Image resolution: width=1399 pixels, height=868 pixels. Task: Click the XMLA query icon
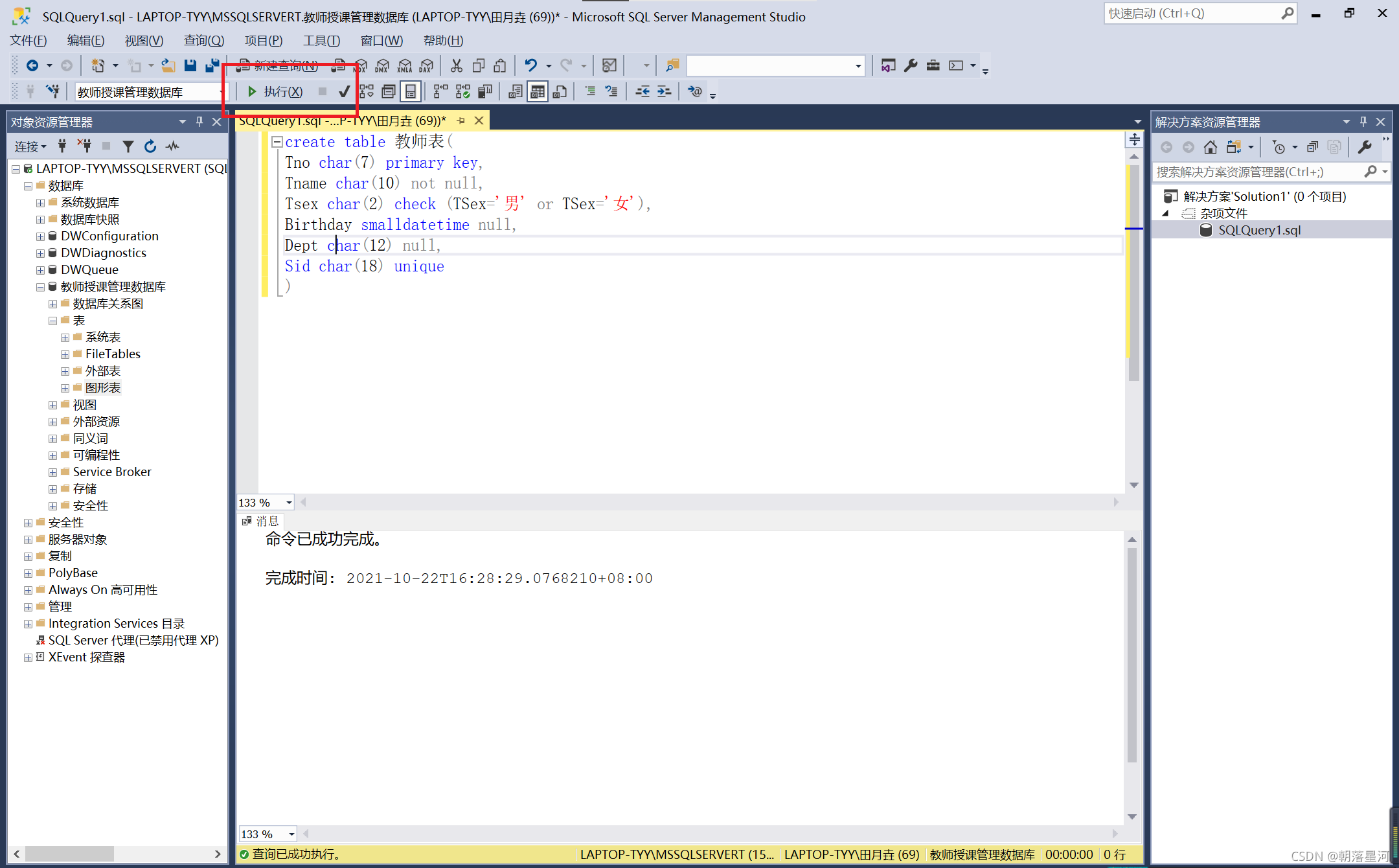(x=404, y=65)
